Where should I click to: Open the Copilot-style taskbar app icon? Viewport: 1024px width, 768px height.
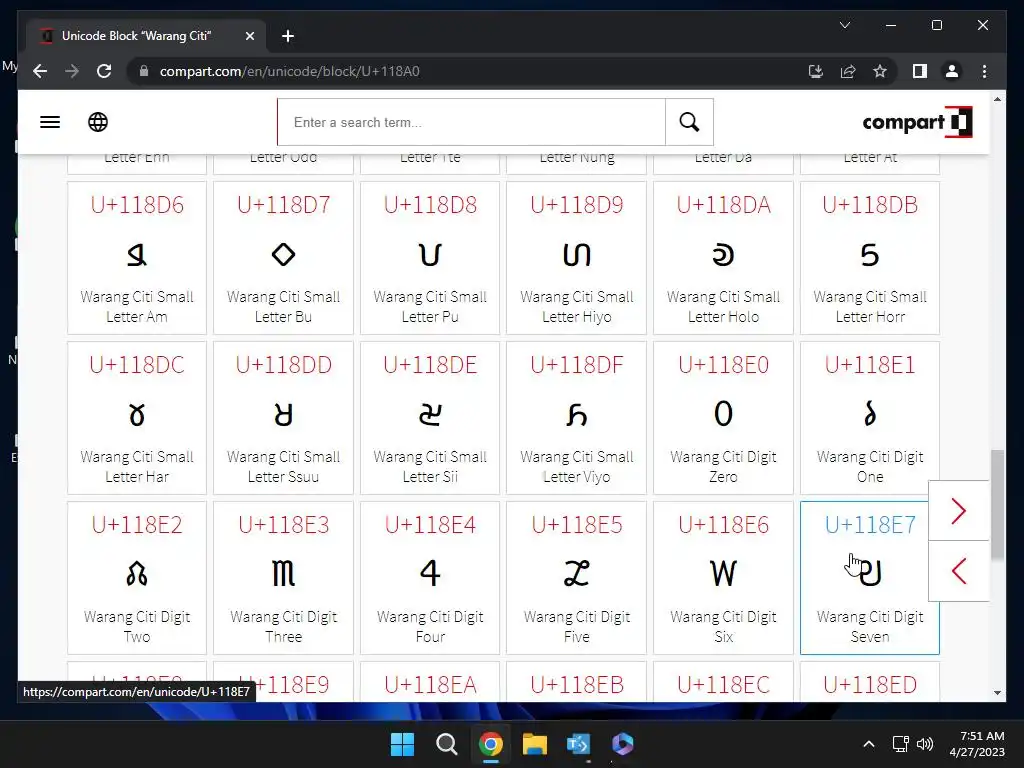pos(622,744)
